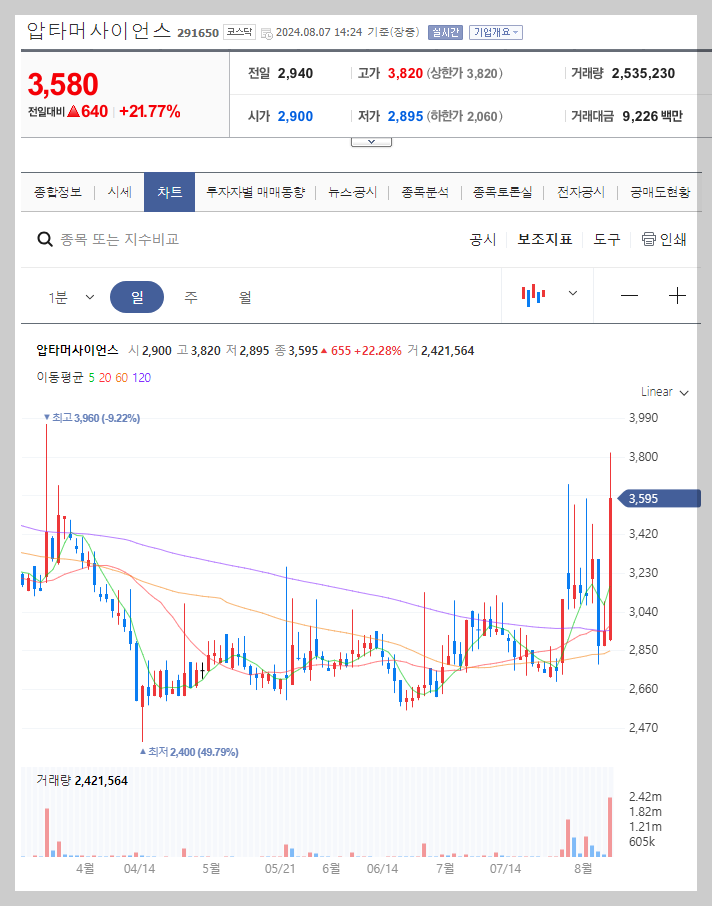The height and width of the screenshot is (906, 712).
Task: Click the magnifier search icon
Action: (x=45, y=239)
